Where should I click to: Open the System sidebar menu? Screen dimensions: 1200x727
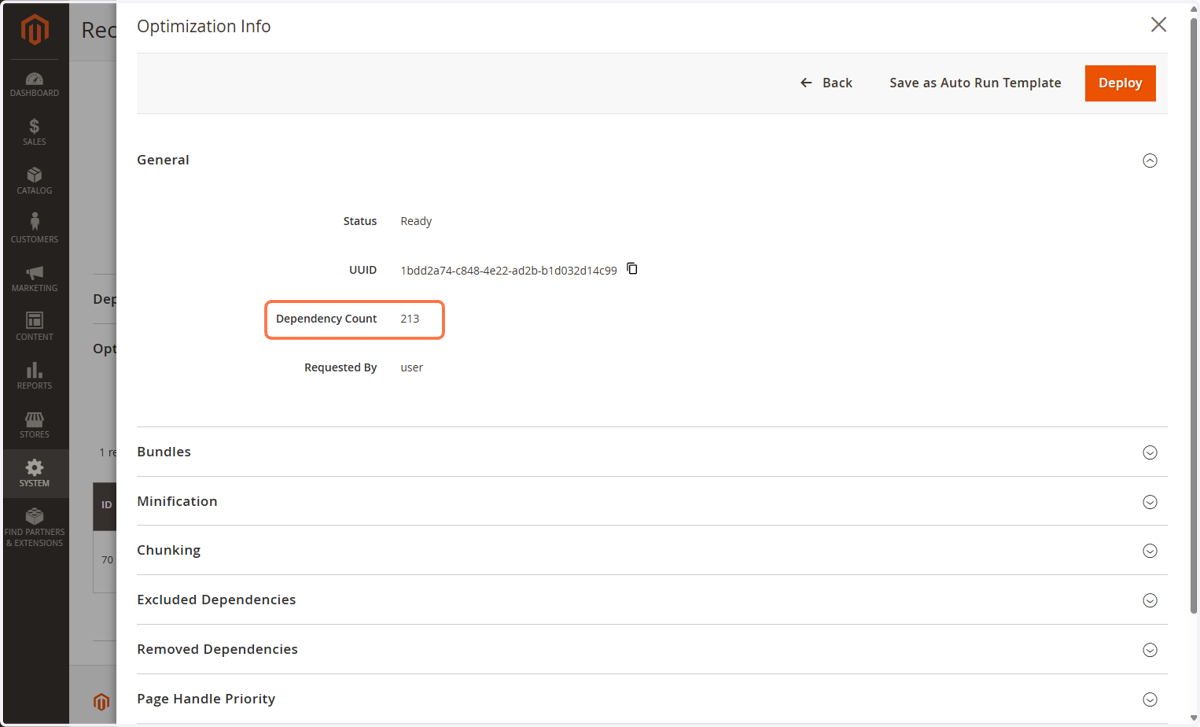34,473
